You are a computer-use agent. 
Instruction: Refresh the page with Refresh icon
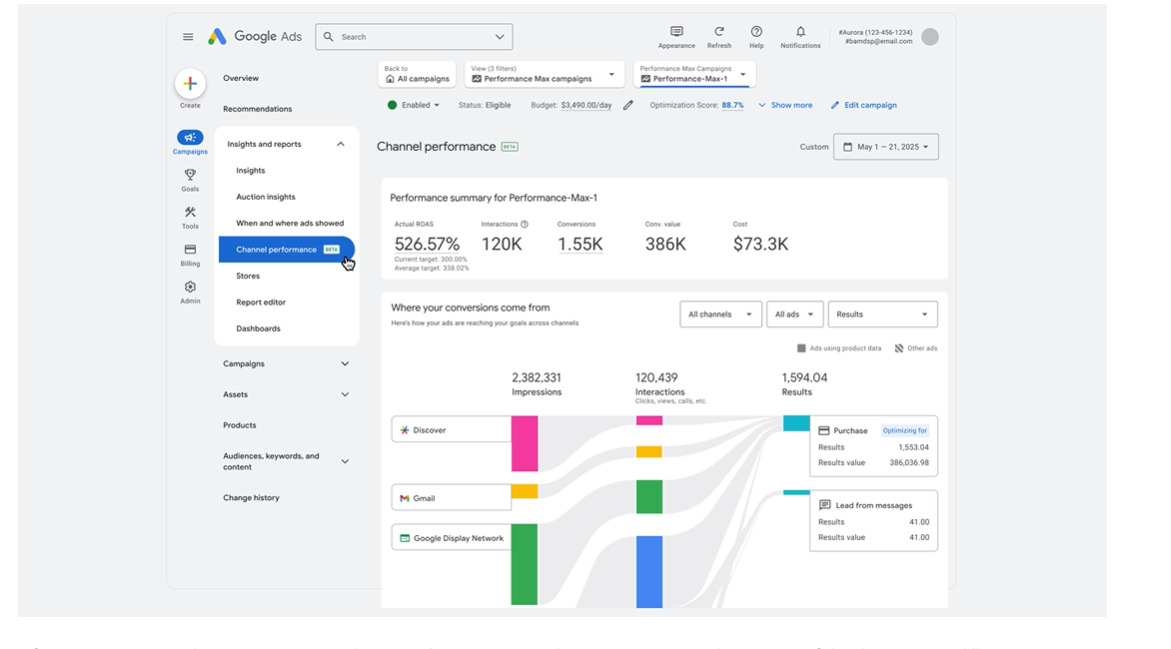(x=719, y=31)
